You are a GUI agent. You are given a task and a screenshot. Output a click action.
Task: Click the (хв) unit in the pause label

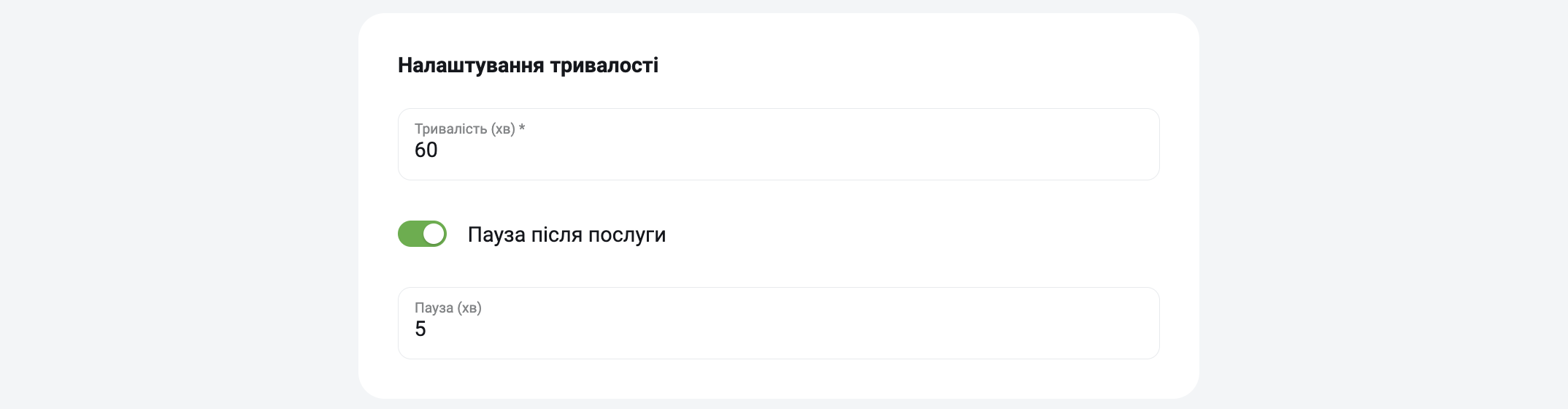click(470, 308)
